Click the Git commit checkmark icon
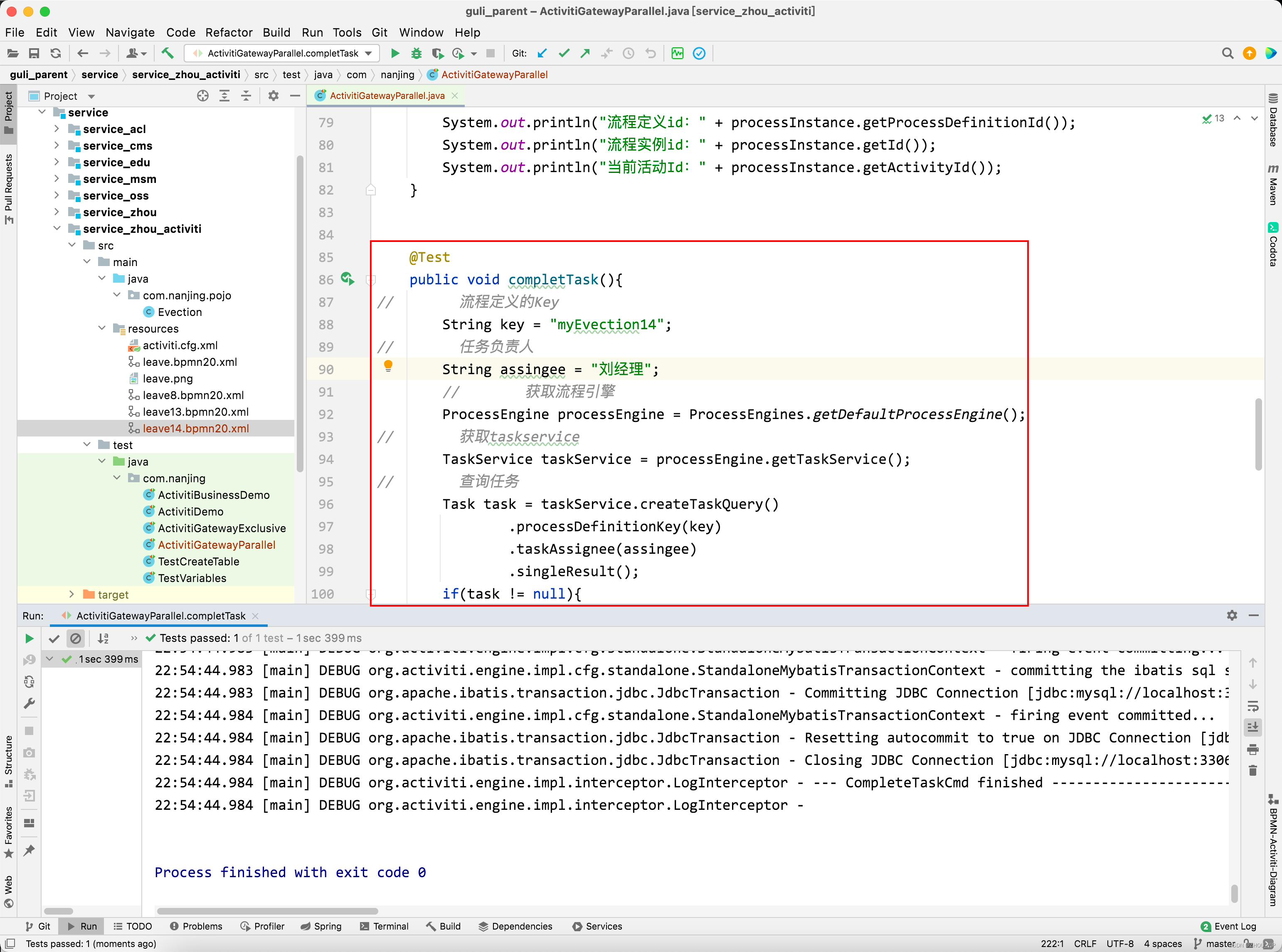 click(x=564, y=54)
